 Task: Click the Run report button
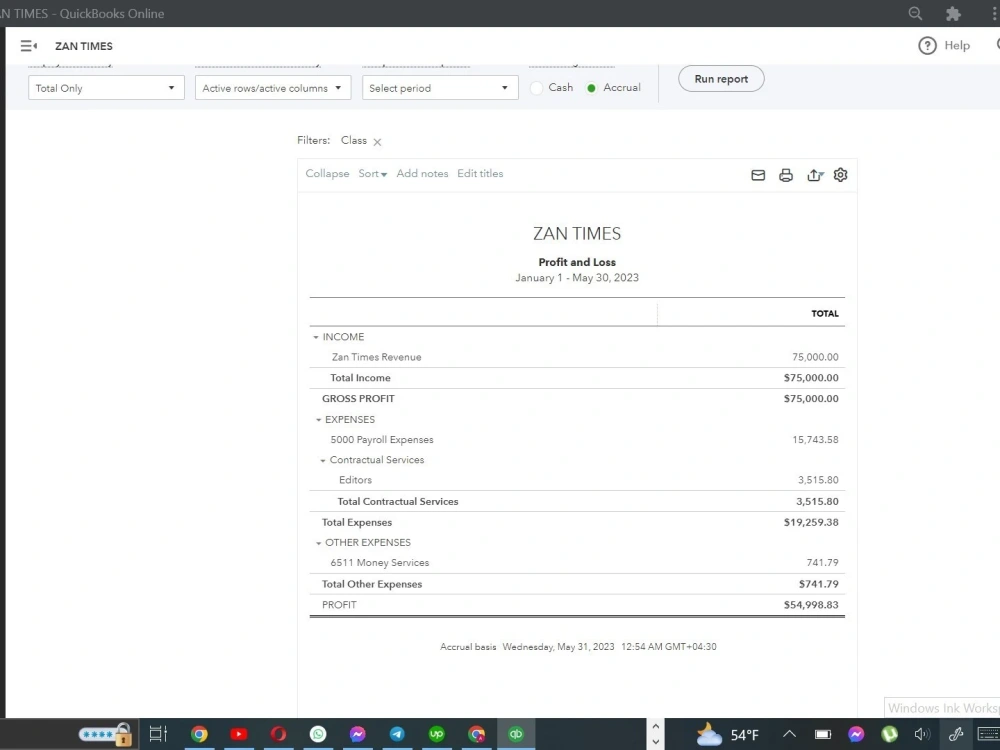721,79
